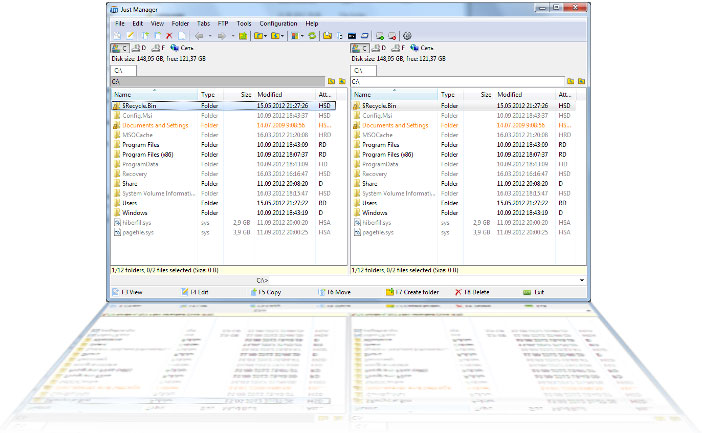Screen dimensions: 702x433
Task: Click the settings gear icon in toolbar
Action: [x=407, y=36]
